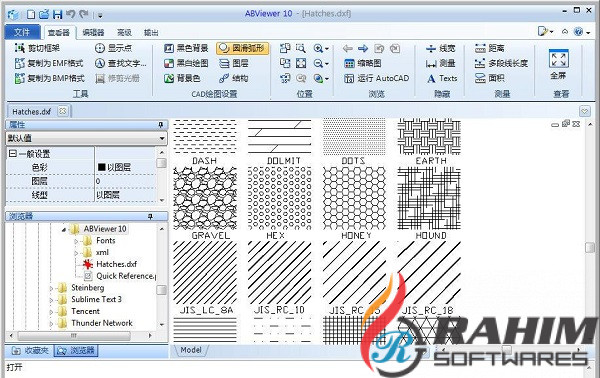
Task: Expand the Fonts folder
Action: tap(76, 241)
